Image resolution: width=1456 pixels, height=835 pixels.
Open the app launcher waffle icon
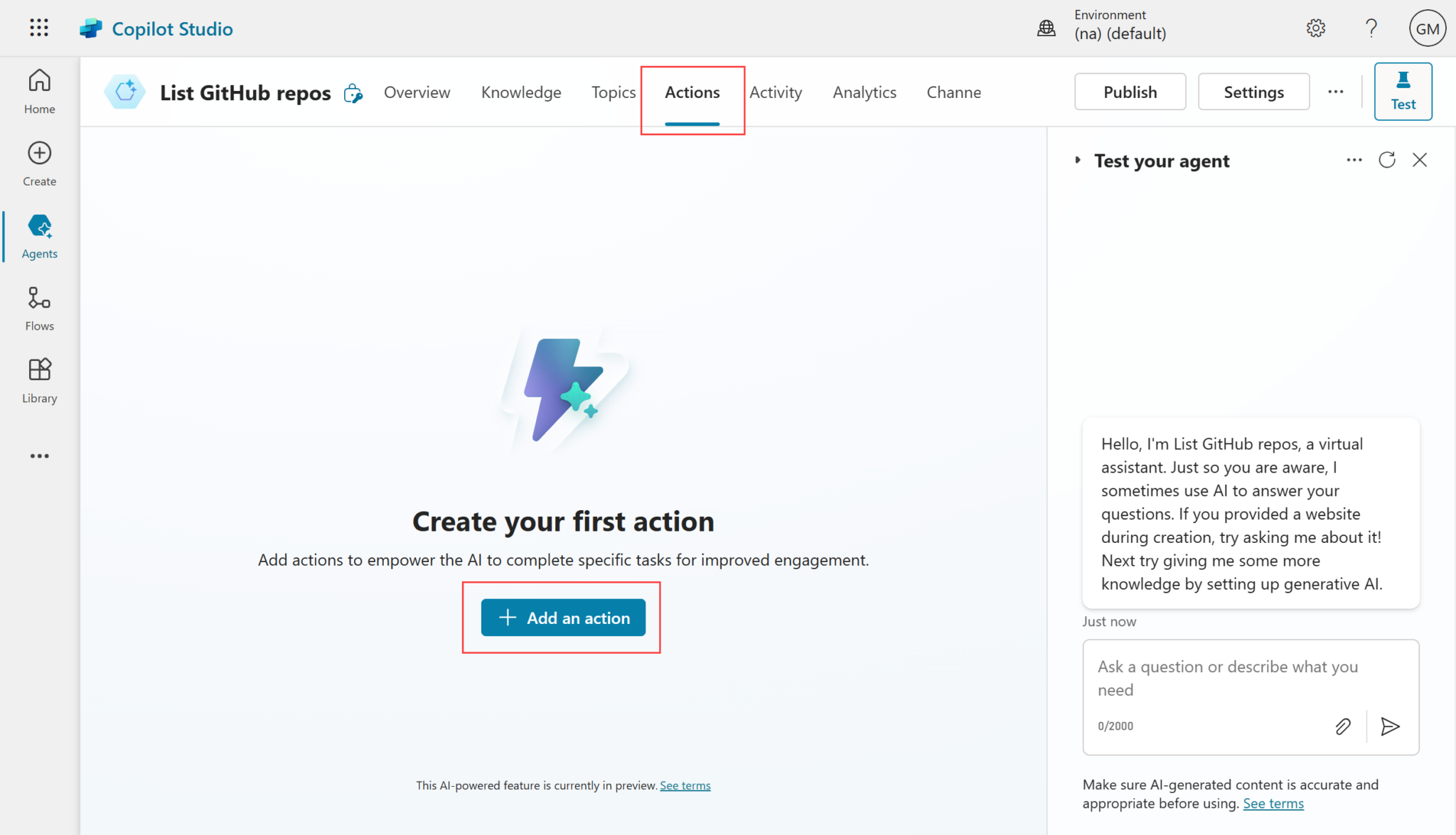pos(39,28)
